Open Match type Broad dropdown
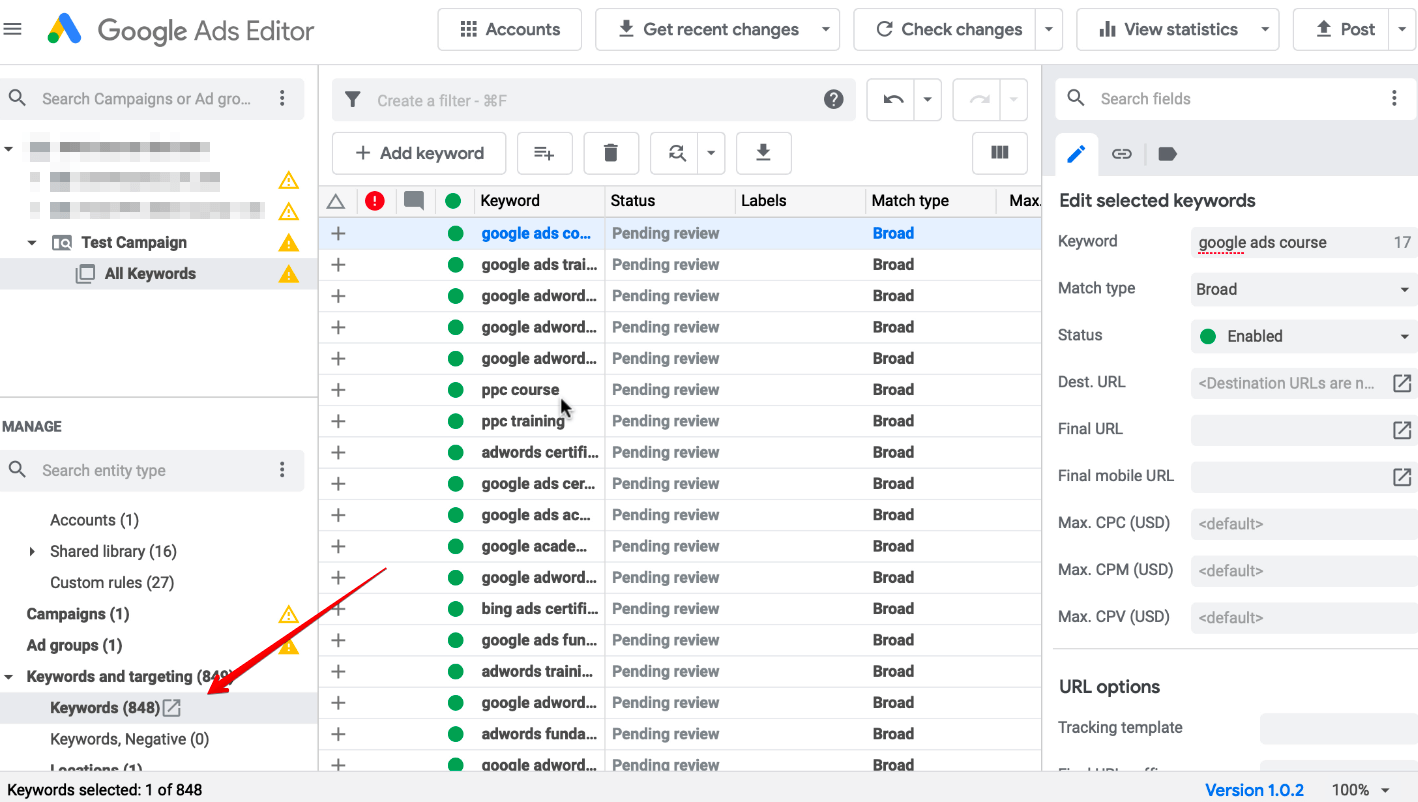The height and width of the screenshot is (802, 1418). point(1303,289)
